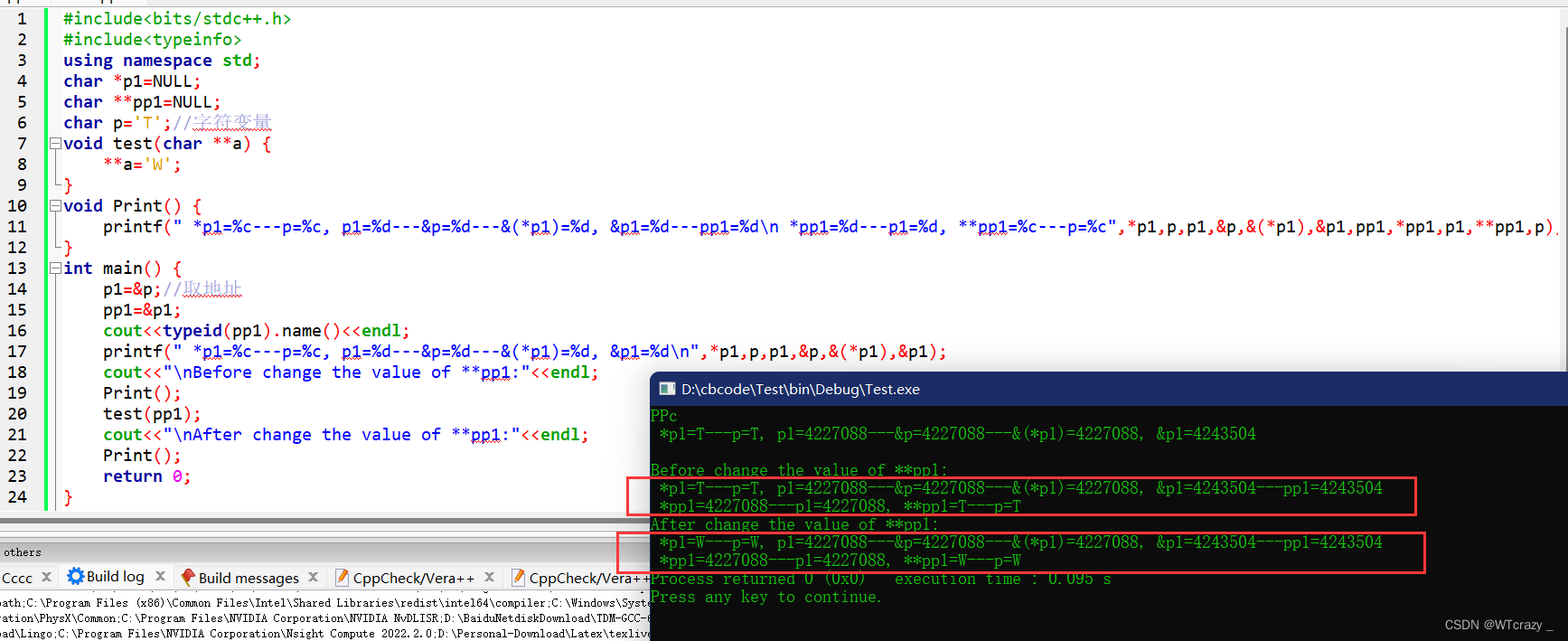Click the 'char *p1=NULL;' declaration

[x=132, y=81]
